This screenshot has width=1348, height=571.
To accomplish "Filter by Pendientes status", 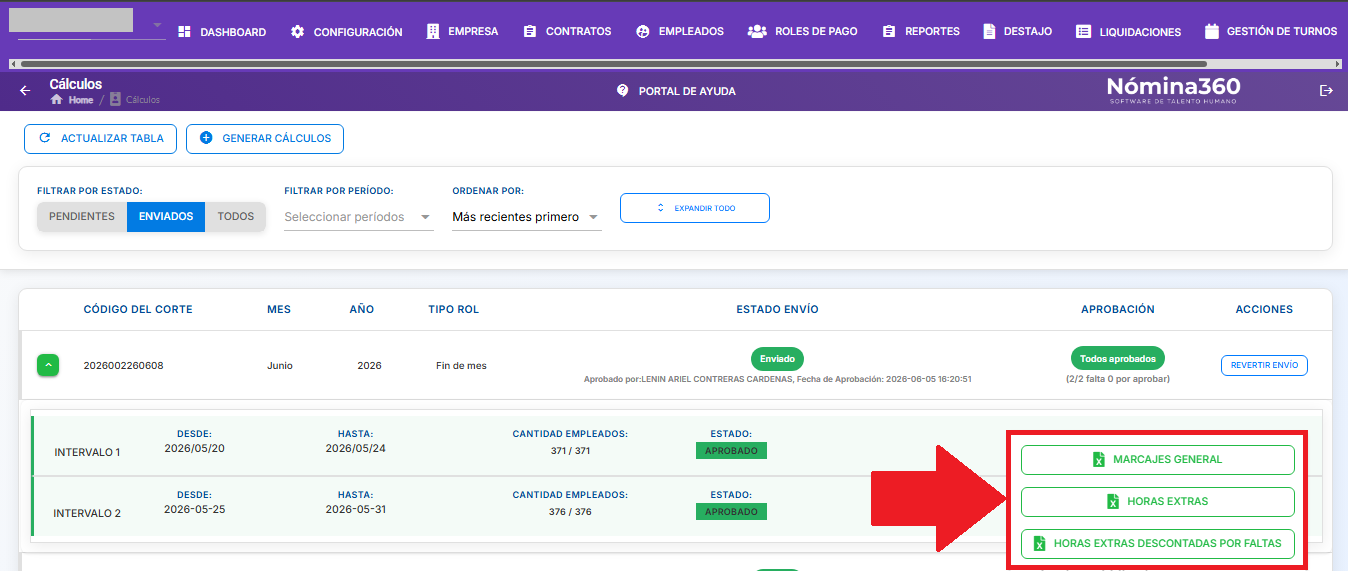I will 82,217.
